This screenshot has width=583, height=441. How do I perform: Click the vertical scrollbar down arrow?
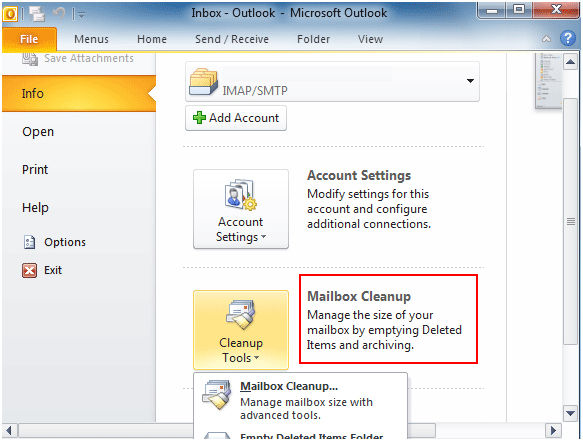click(x=570, y=413)
